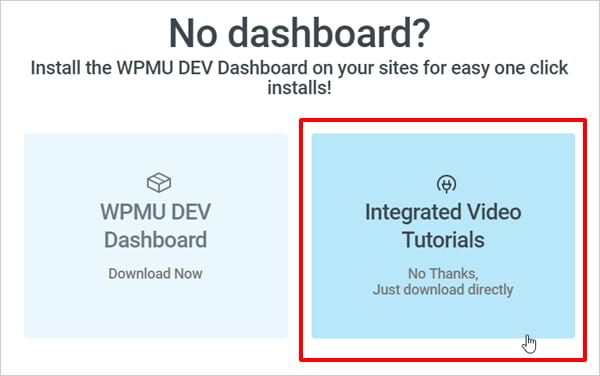Choose 'Download Now' under WPMU DEV Dashboard
This screenshot has height=376, width=600.
pyautogui.click(x=155, y=273)
